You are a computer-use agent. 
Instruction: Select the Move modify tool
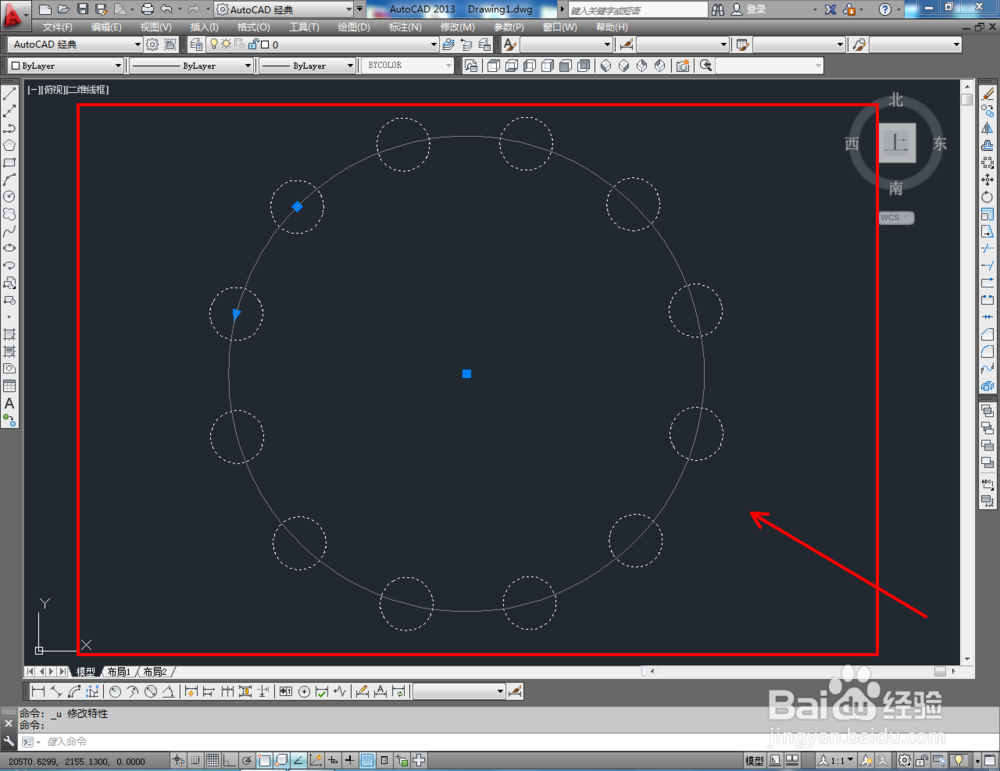point(987,180)
